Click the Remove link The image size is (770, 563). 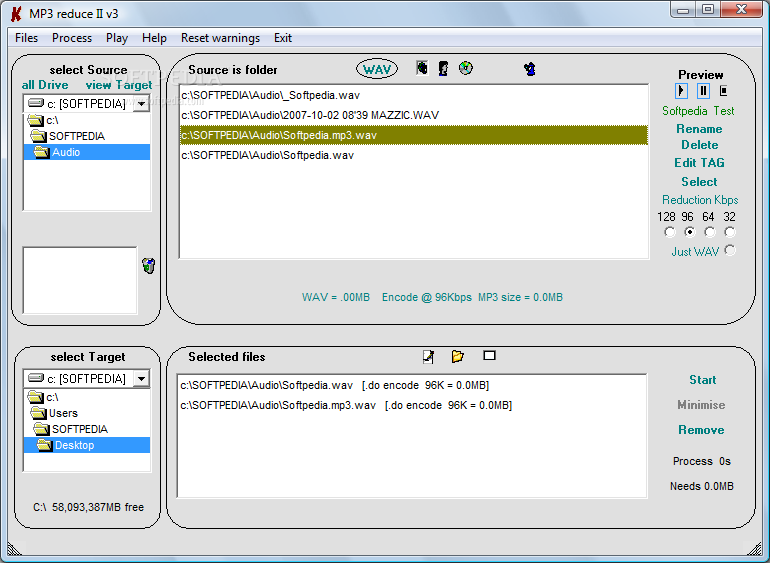(701, 430)
